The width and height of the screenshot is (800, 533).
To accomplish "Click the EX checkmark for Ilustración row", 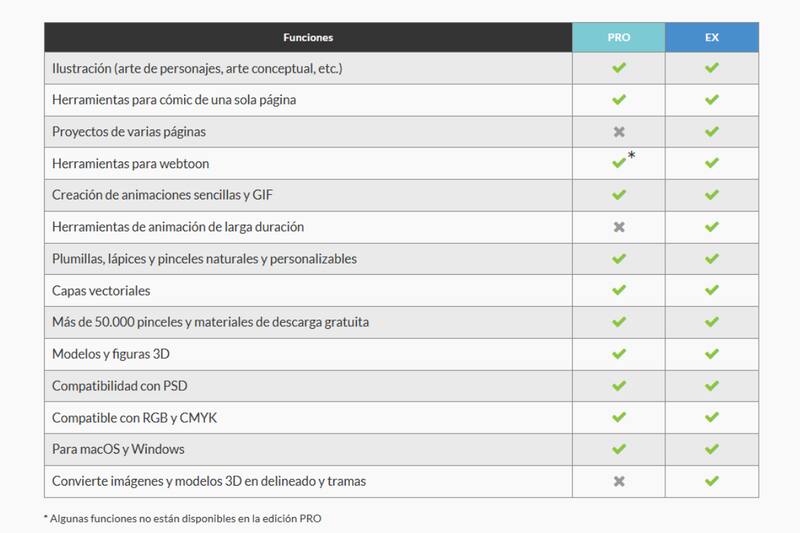I will coord(711,68).
